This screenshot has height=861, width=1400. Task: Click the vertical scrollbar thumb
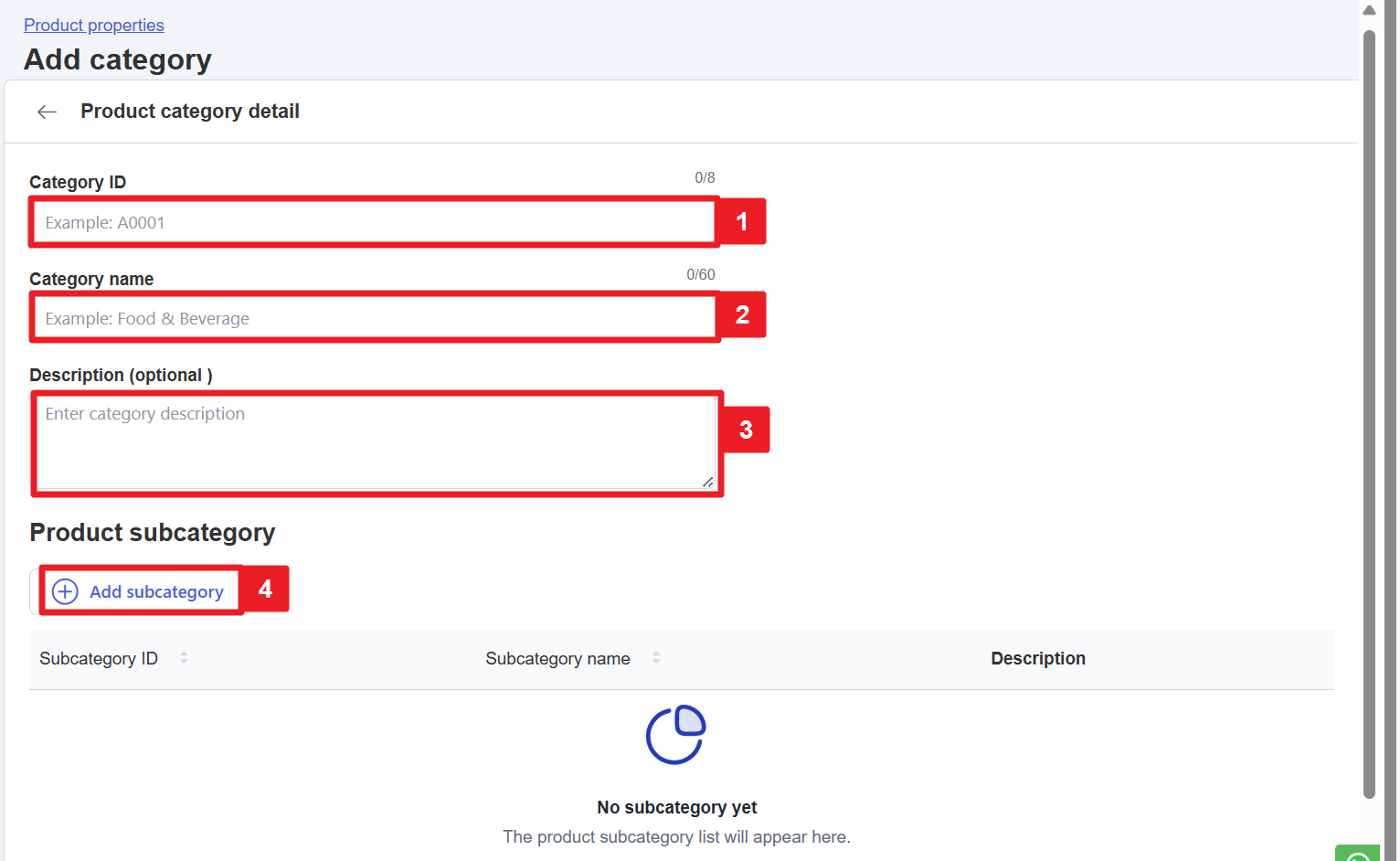pos(1369,411)
